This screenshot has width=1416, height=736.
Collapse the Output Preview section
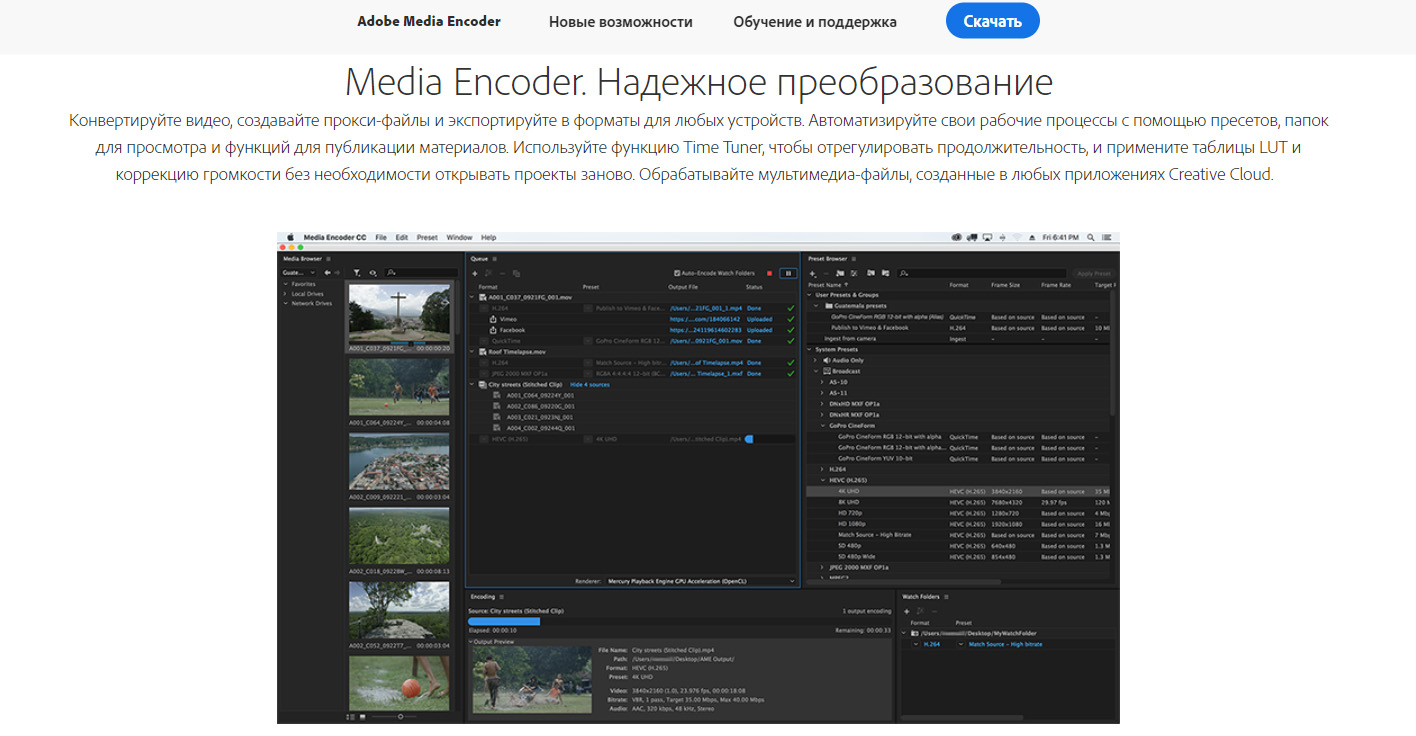point(471,642)
